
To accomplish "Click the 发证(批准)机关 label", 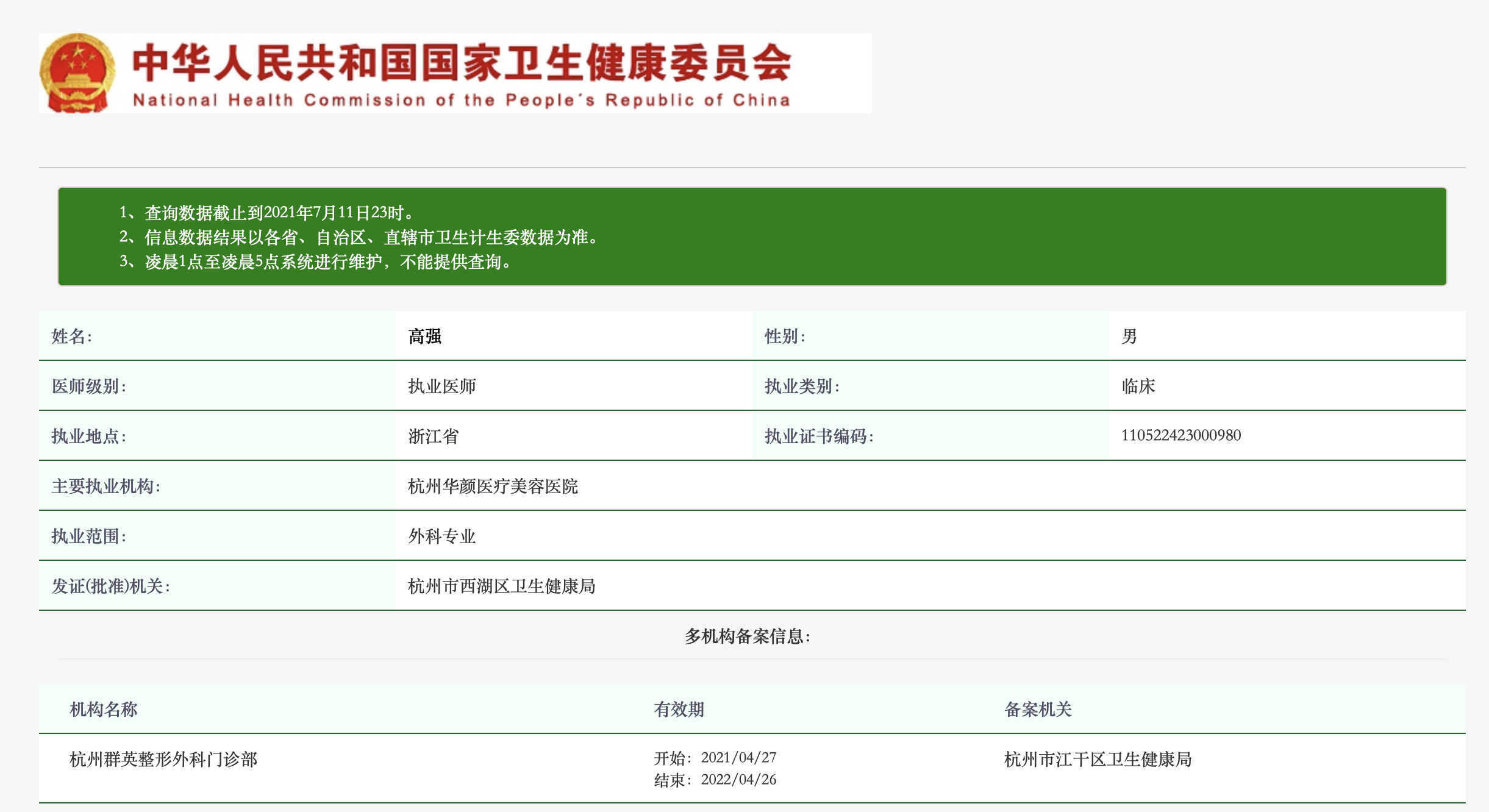I will (110, 586).
